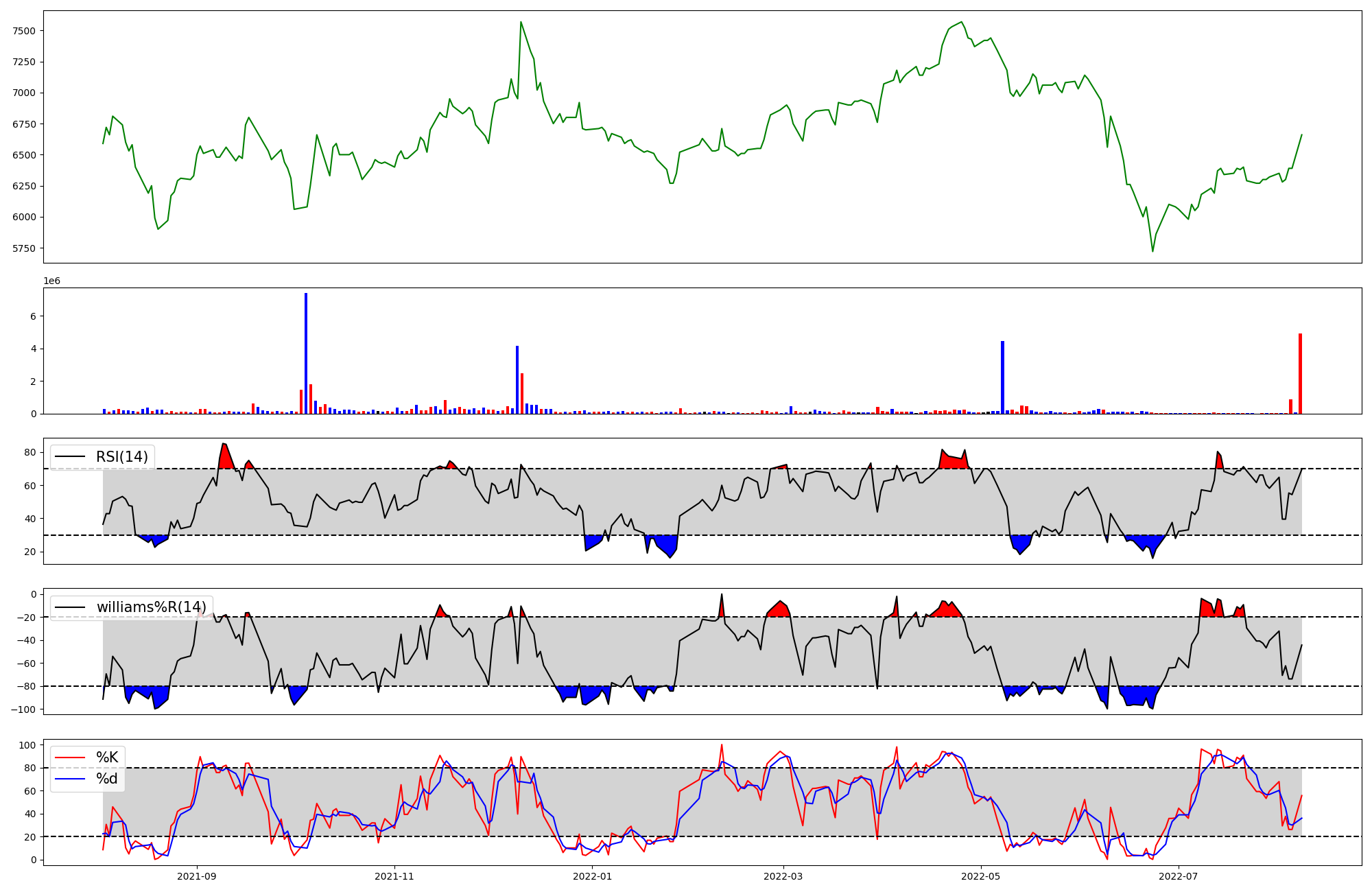Click tall red volume bar at far right
1372x892 pixels.
[1300, 374]
